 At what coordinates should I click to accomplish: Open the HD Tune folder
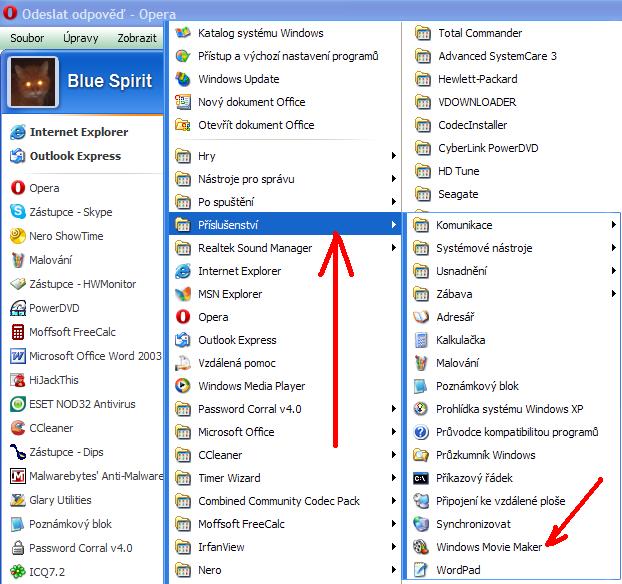(x=512, y=171)
